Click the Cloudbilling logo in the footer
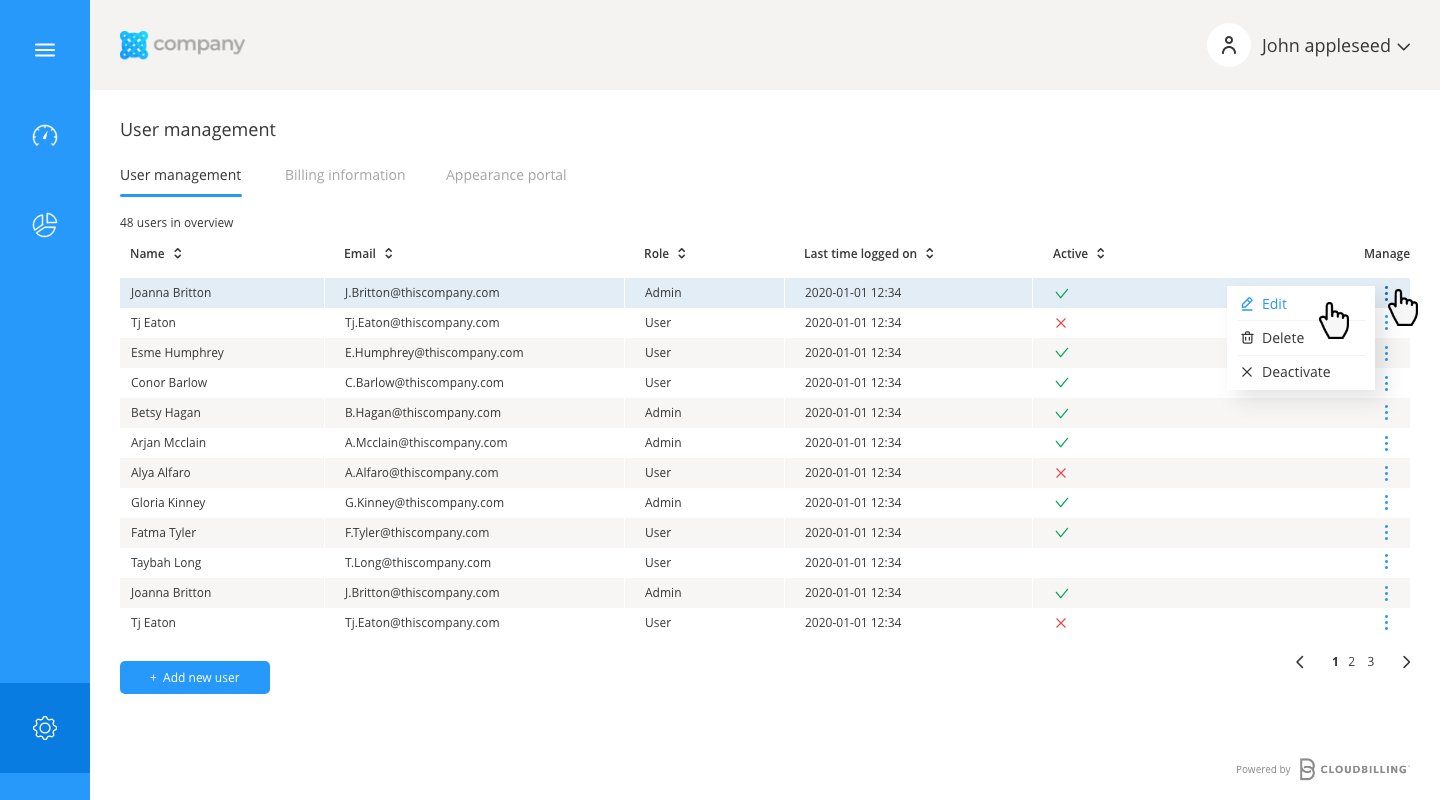The width and height of the screenshot is (1440, 800). 1354,769
